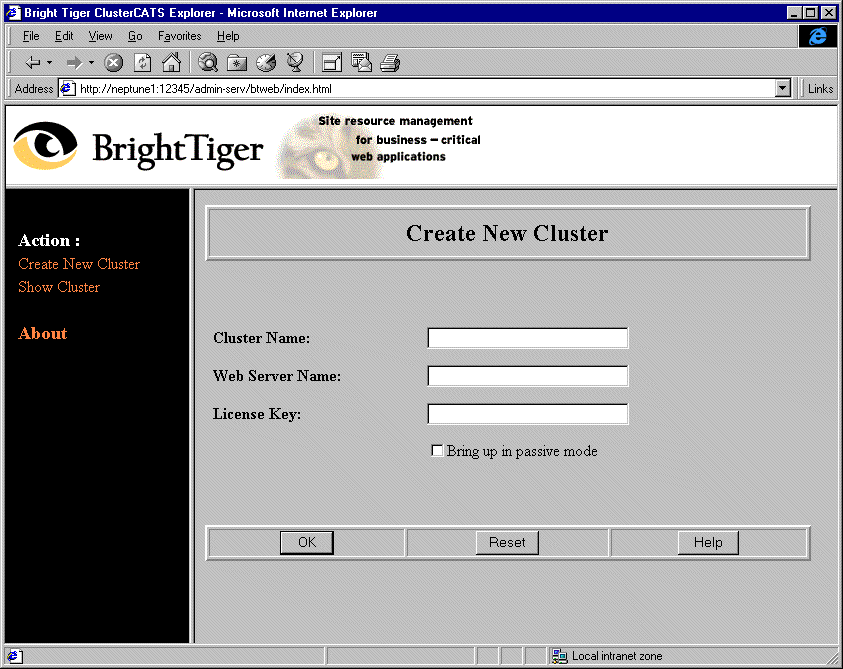Screen dimensions: 843x669
Task: Click into the Cluster Name field
Action: point(527,338)
